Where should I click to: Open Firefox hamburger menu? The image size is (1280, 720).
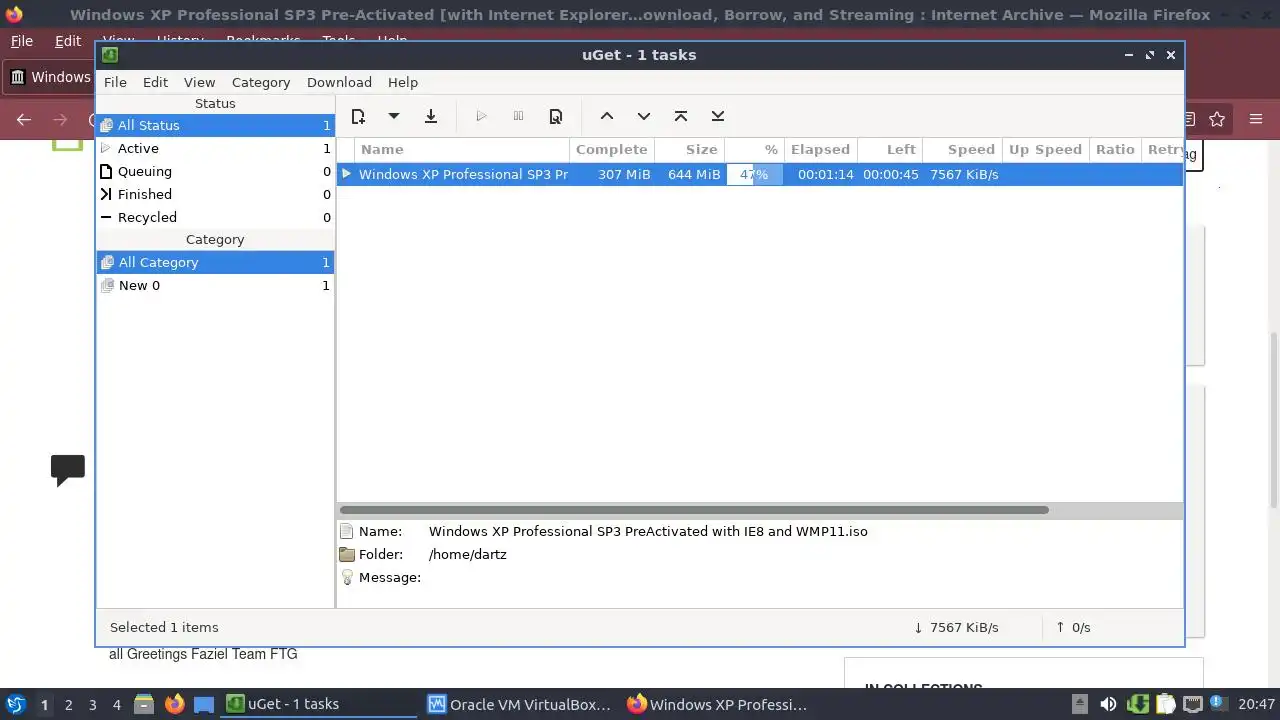(1256, 119)
